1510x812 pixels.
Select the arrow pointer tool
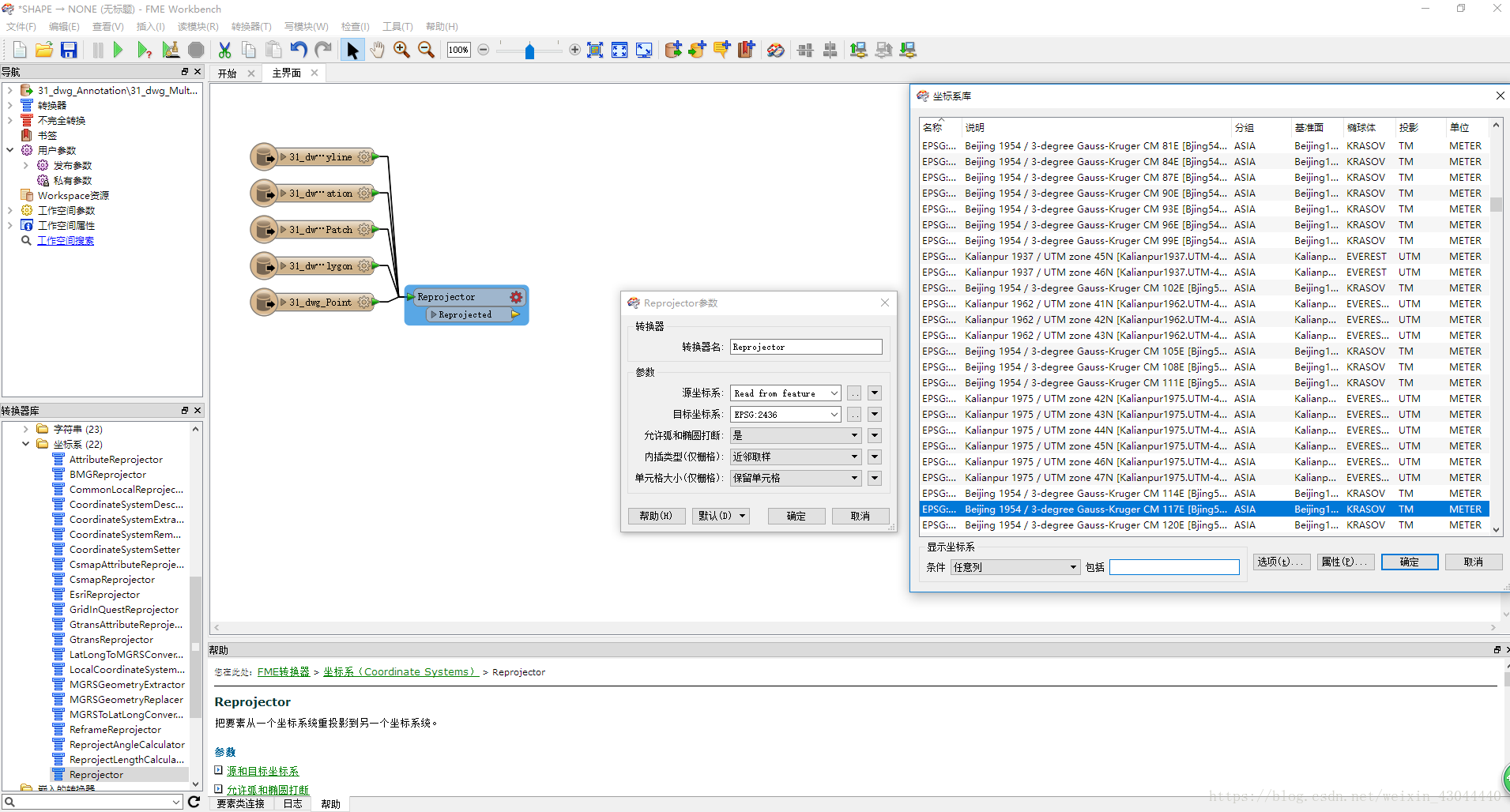click(x=352, y=50)
